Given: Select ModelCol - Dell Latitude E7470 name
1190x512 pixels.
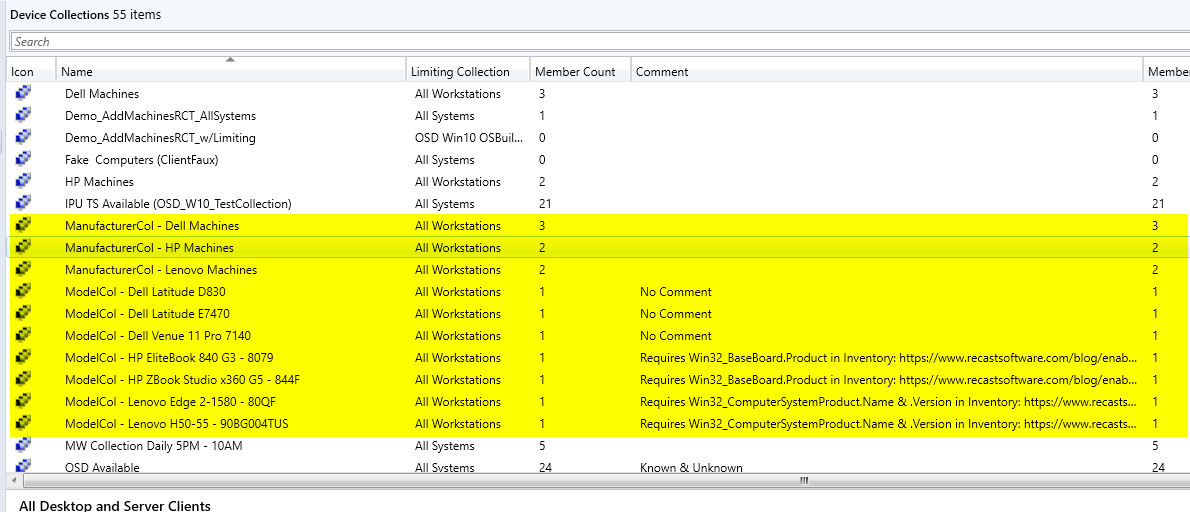Looking at the screenshot, I should 147,314.
